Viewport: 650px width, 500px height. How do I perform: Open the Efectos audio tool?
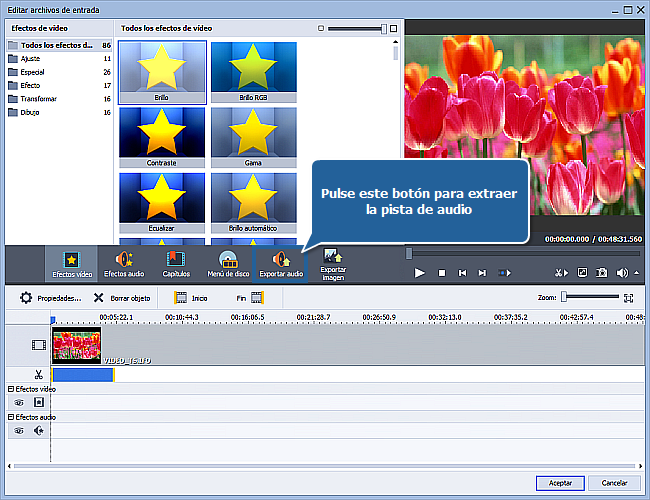pyautogui.click(x=125, y=265)
